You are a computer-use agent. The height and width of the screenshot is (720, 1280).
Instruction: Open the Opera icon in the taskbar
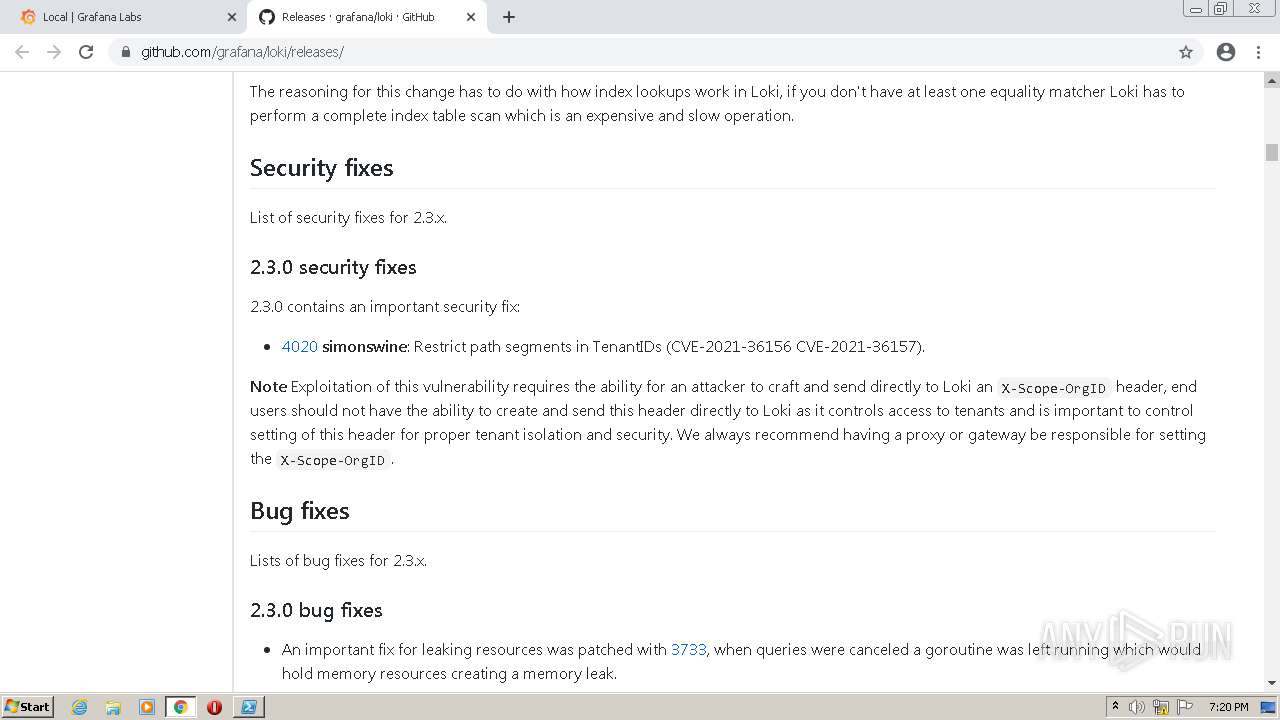pyautogui.click(x=214, y=707)
